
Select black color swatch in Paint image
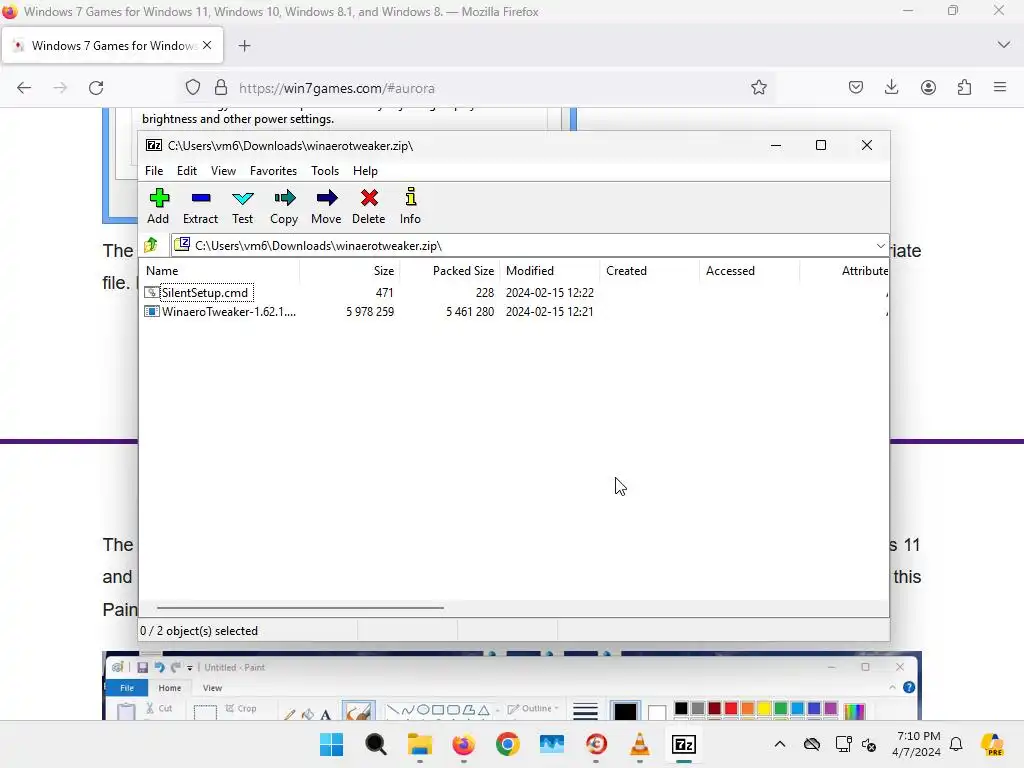680,709
